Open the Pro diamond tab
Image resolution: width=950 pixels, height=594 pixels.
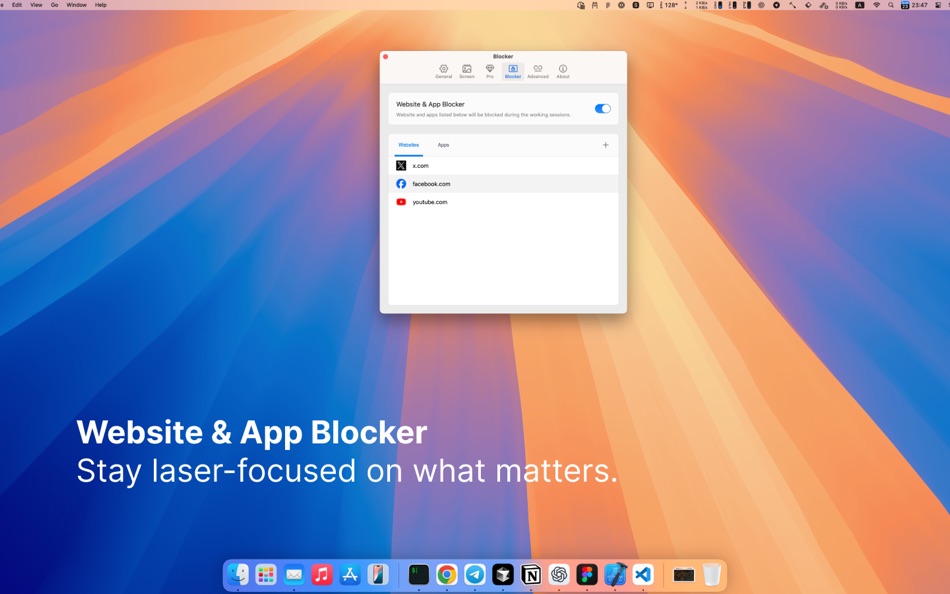pos(490,72)
